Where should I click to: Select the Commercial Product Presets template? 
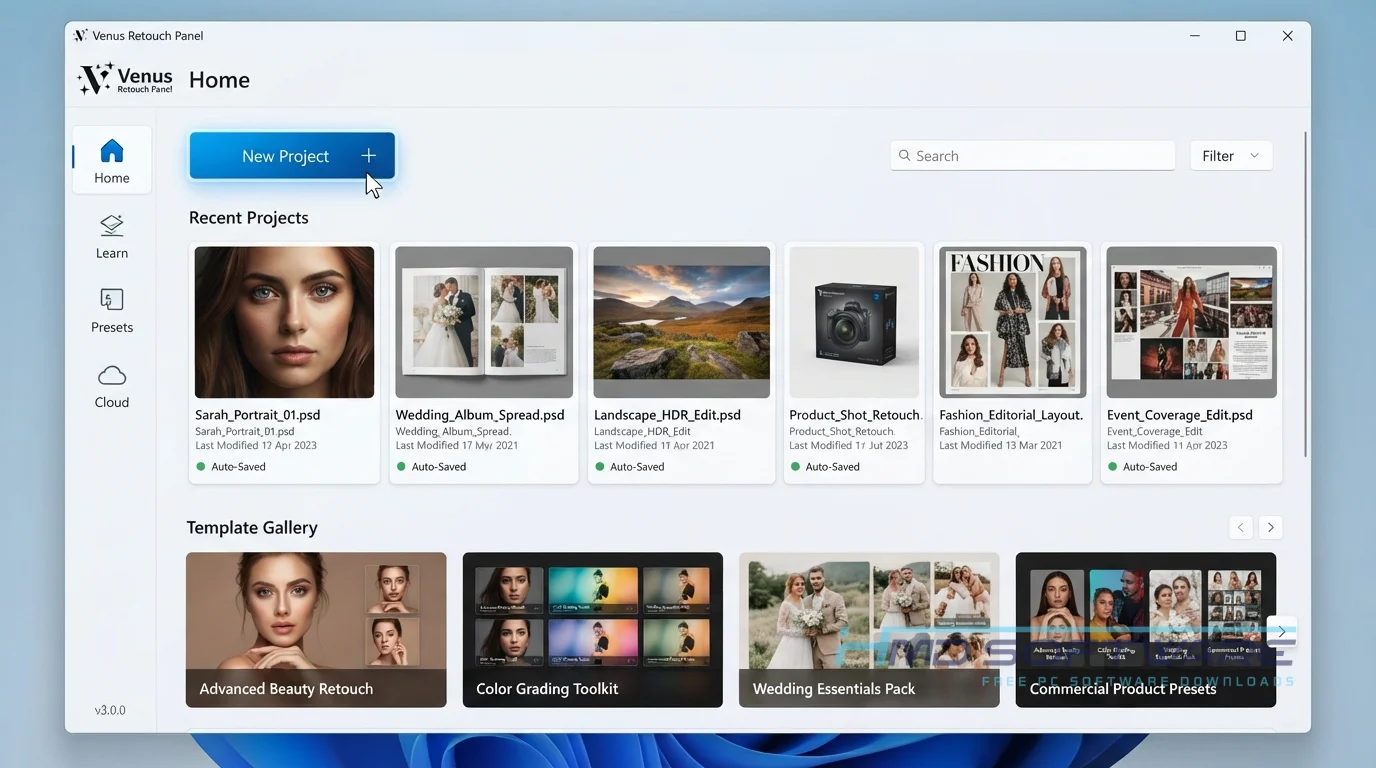click(x=1146, y=630)
